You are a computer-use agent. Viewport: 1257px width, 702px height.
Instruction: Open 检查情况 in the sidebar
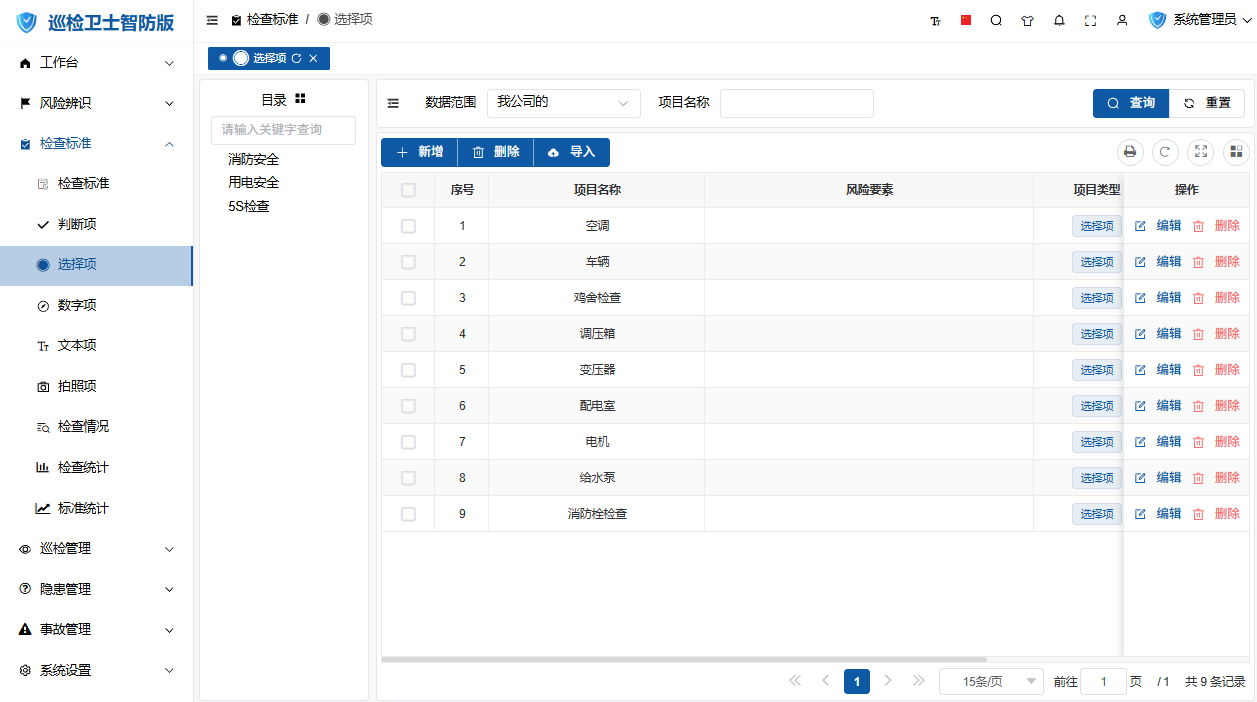(x=96, y=427)
